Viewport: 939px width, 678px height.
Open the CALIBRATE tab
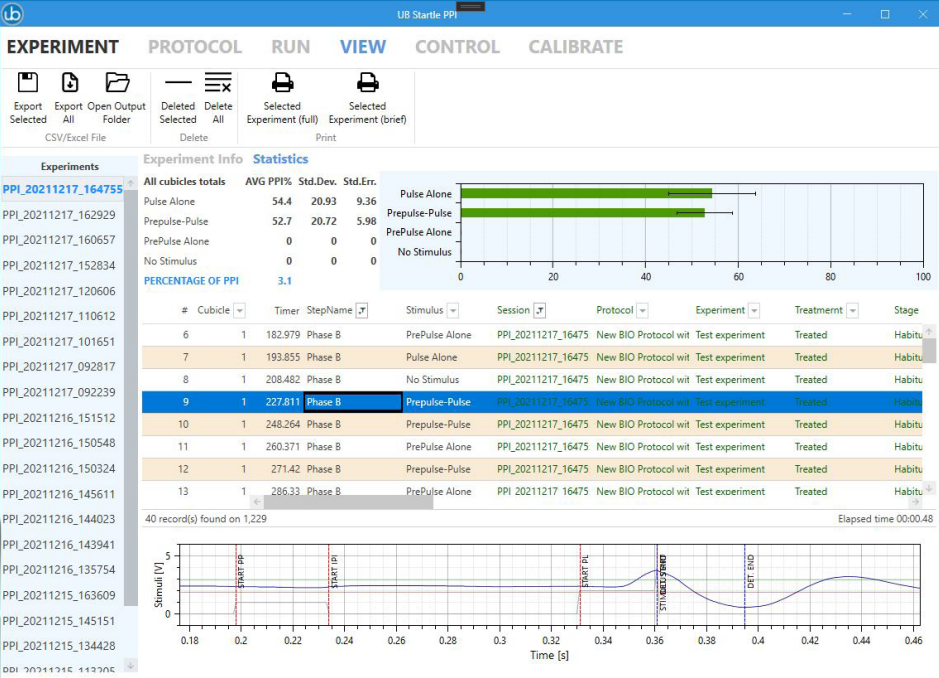click(575, 47)
